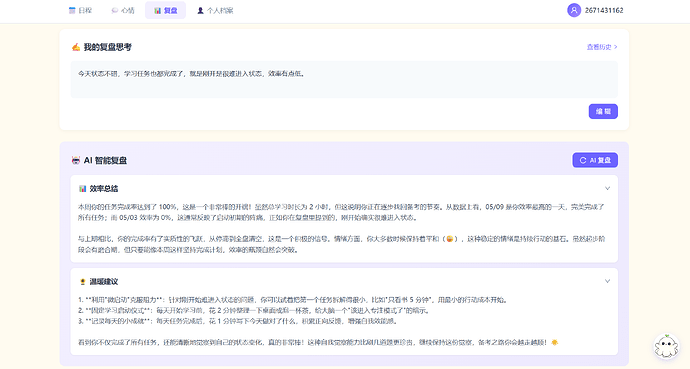Click the 温暖建议 lightbulb icon
690x369 pixels.
[82, 281]
